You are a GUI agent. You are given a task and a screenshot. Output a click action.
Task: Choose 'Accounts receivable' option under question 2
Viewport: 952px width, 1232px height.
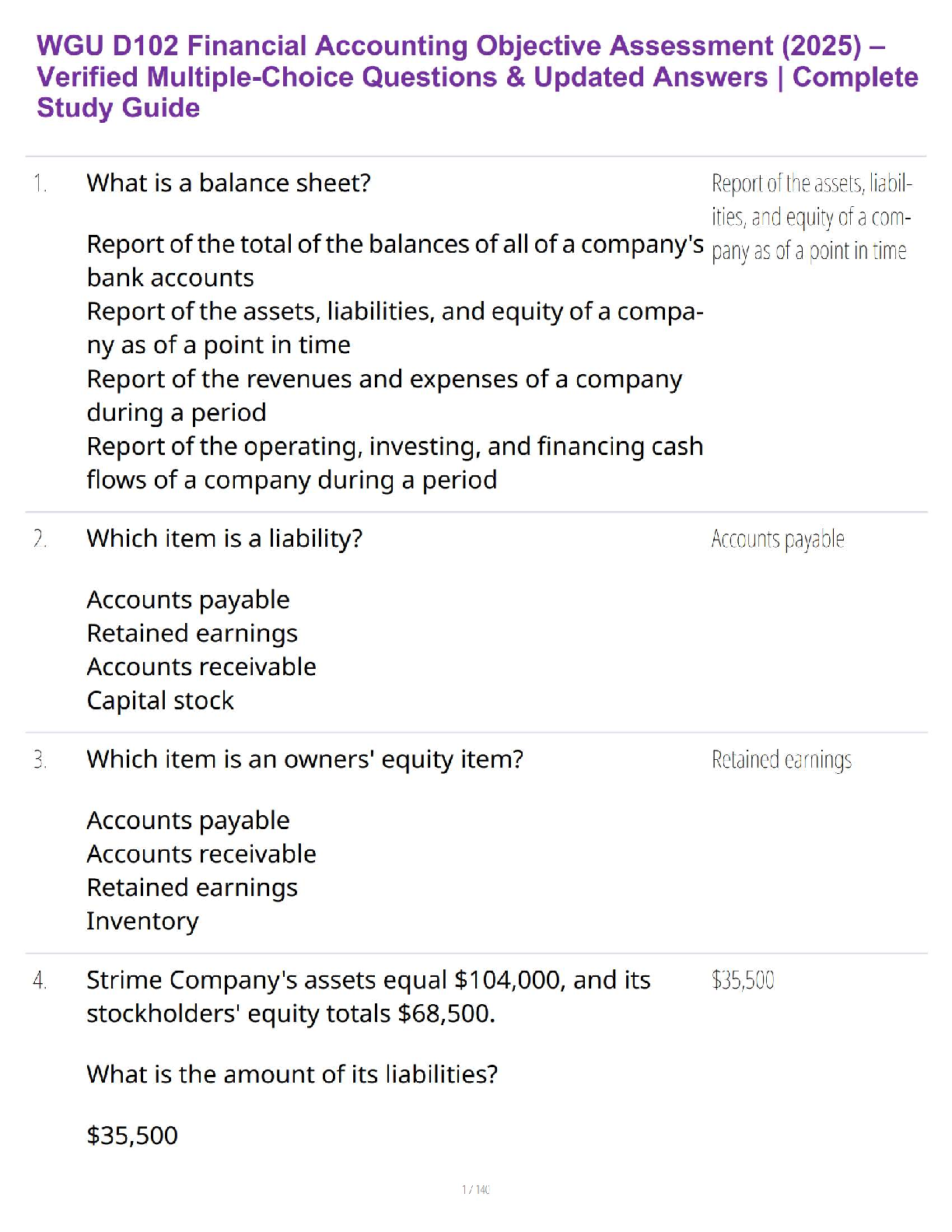click(201, 667)
